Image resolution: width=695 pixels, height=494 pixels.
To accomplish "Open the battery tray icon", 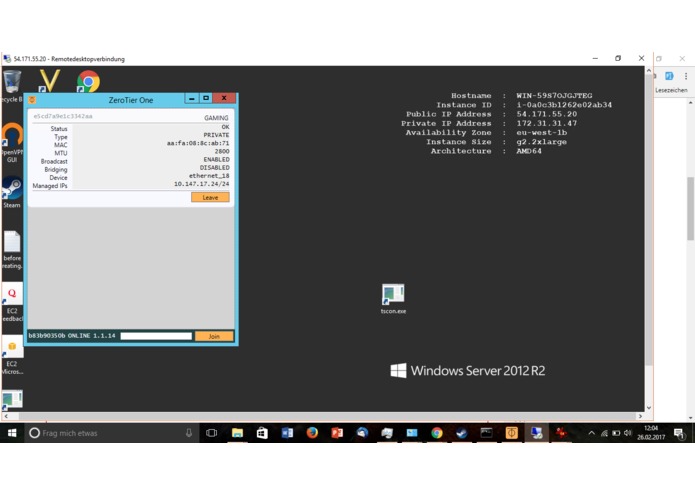I will 616,433.
